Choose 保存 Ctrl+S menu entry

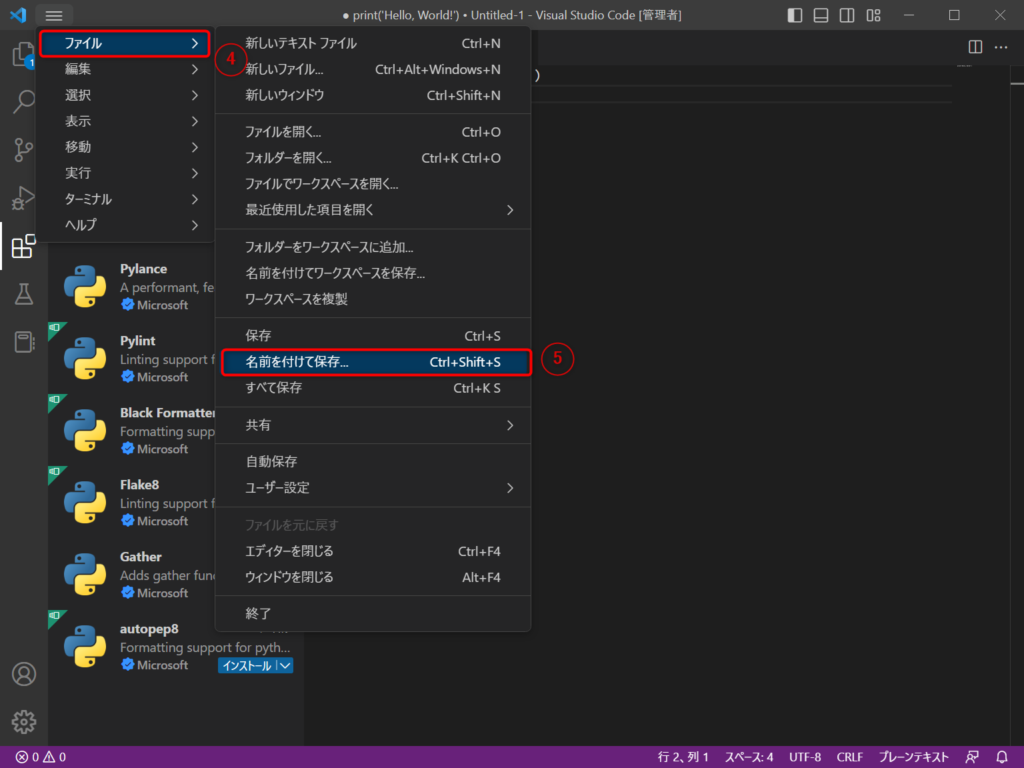pos(373,336)
